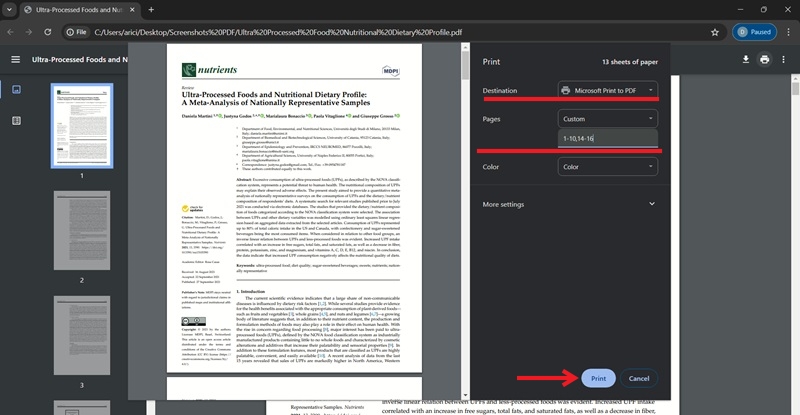
Task: Select page 3 thumbnail
Action: tap(82, 336)
